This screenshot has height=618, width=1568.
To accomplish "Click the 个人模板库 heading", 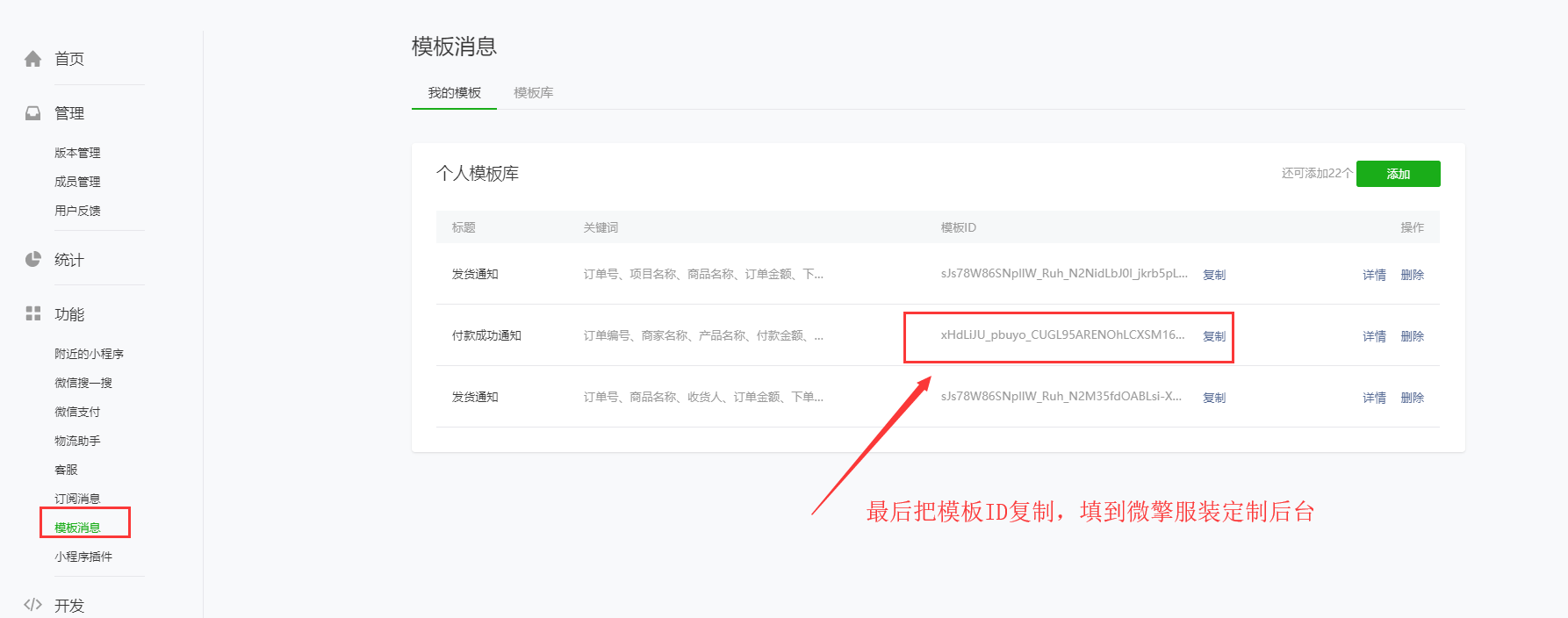I will pyautogui.click(x=478, y=174).
